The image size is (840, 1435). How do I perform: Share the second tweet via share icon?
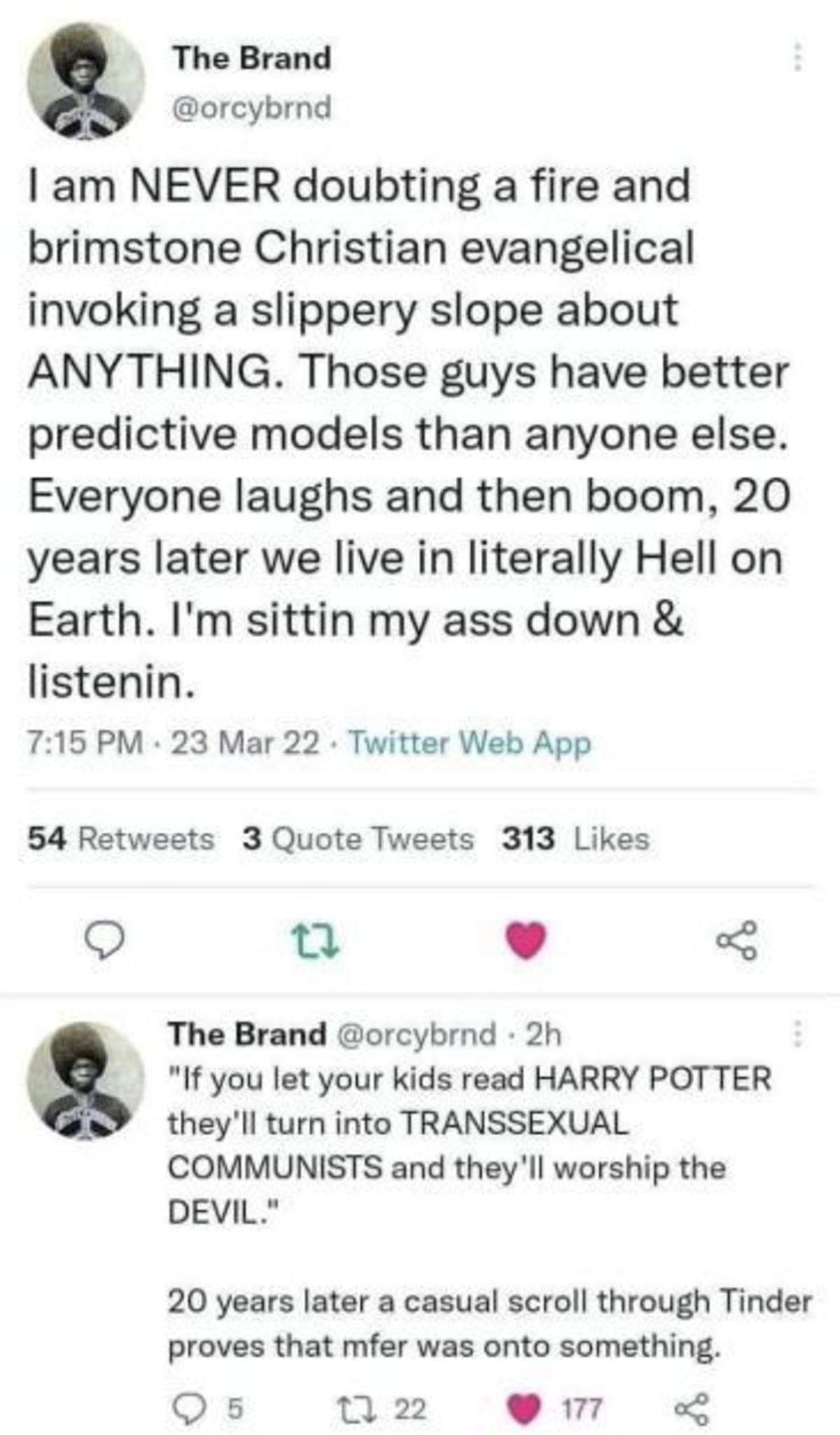693,1408
